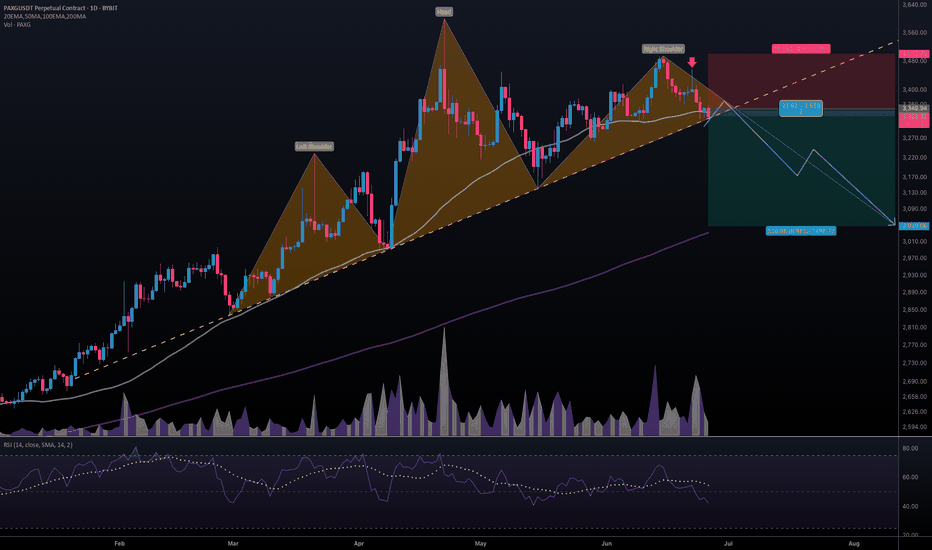Viewport: 932px width, 550px height.
Task: Click the 3,640.00 price axis label
Action: coord(914,5)
